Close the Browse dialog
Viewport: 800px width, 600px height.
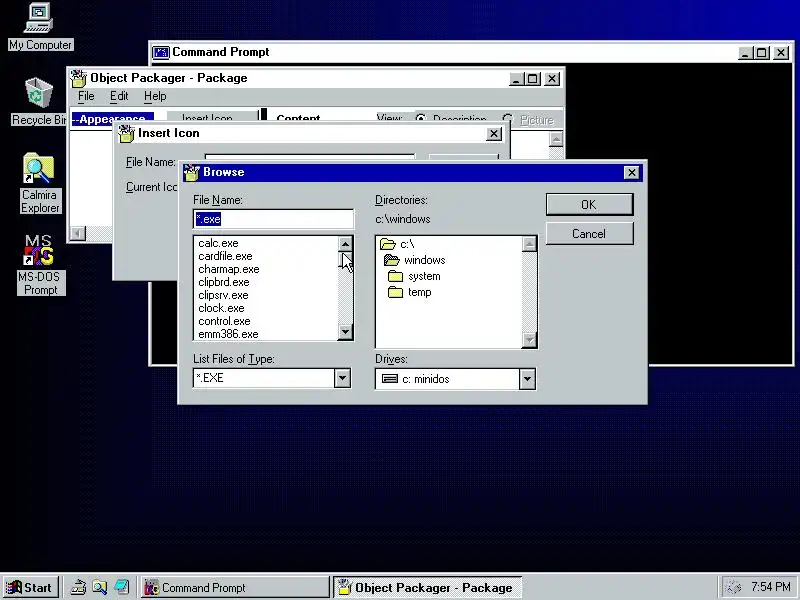pyautogui.click(x=632, y=172)
